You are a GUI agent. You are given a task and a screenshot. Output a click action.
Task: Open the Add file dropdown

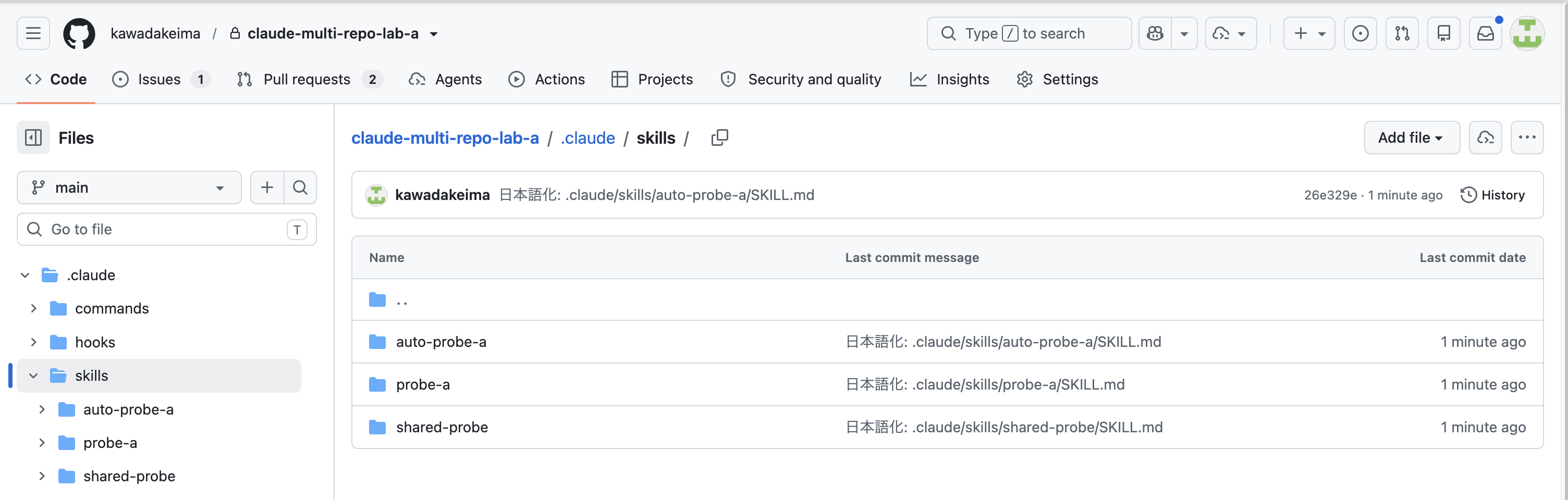coord(1412,138)
